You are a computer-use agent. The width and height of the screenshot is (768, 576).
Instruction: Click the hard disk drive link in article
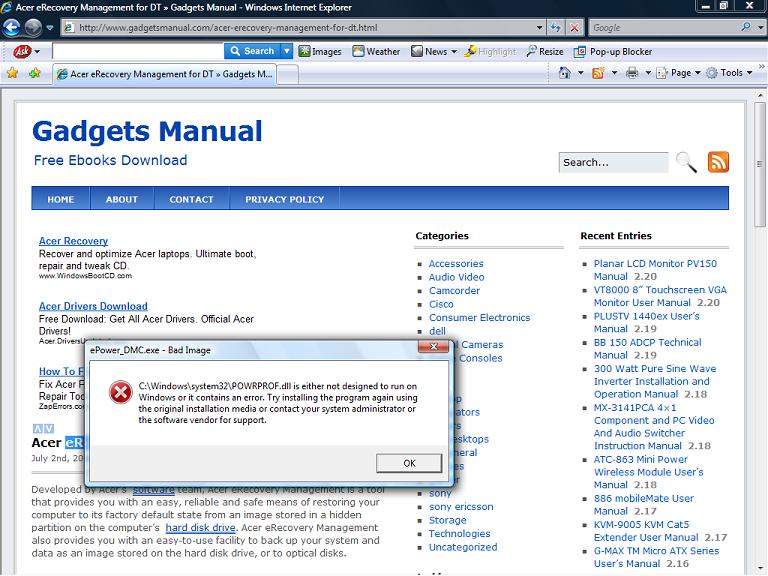pos(201,528)
